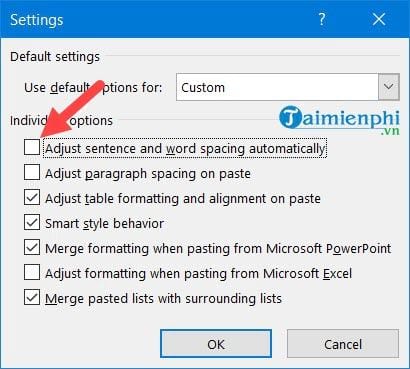The height and width of the screenshot is (369, 410).
Task: Click the Taimienphi.vn watermark logo
Action: (x=339, y=120)
